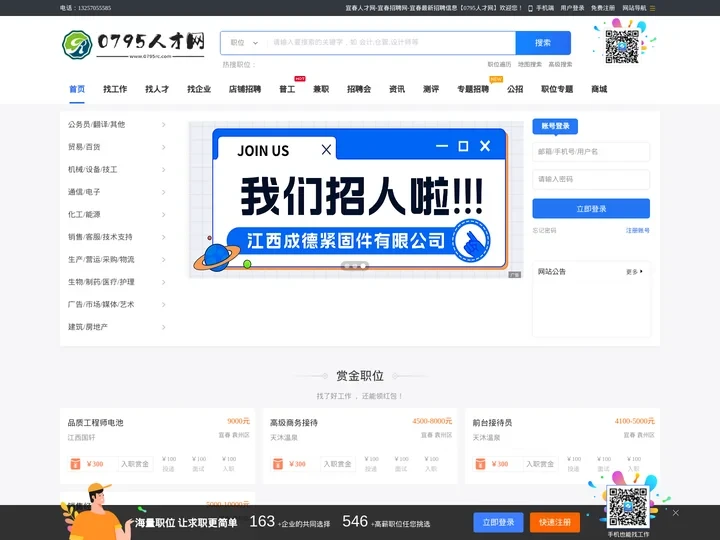The height and width of the screenshot is (540, 720).
Task: Open the 找工作 nav item
Action: pyautogui.click(x=115, y=89)
